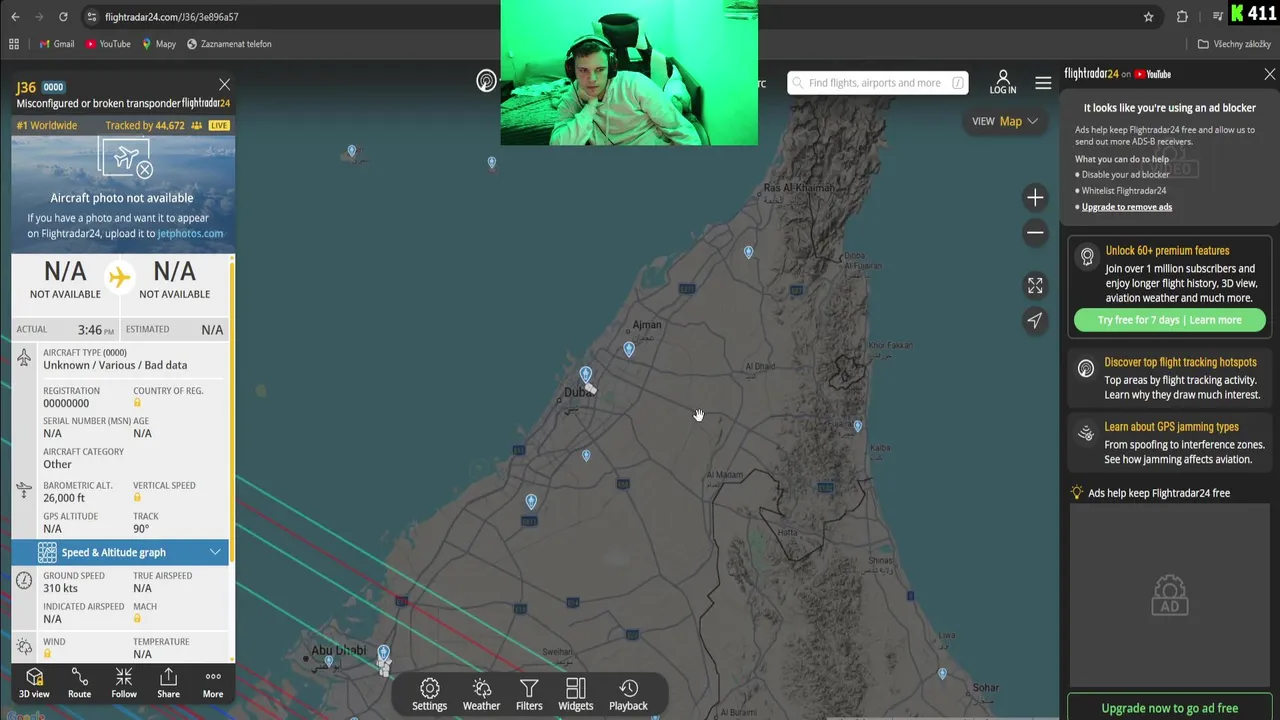Bookmark this page with the star
The width and height of the screenshot is (1280, 720).
[1148, 17]
